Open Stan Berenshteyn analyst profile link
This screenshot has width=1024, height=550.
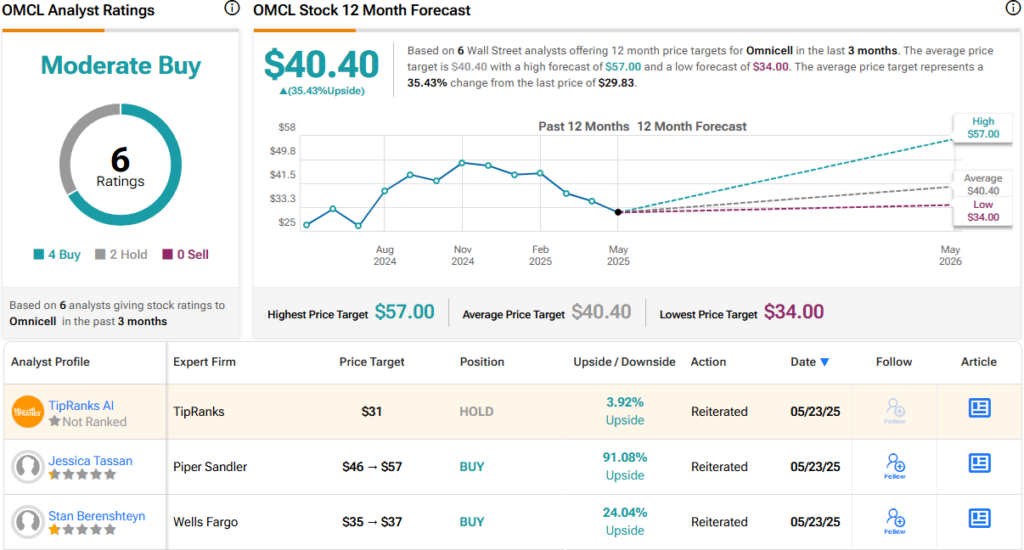97,516
